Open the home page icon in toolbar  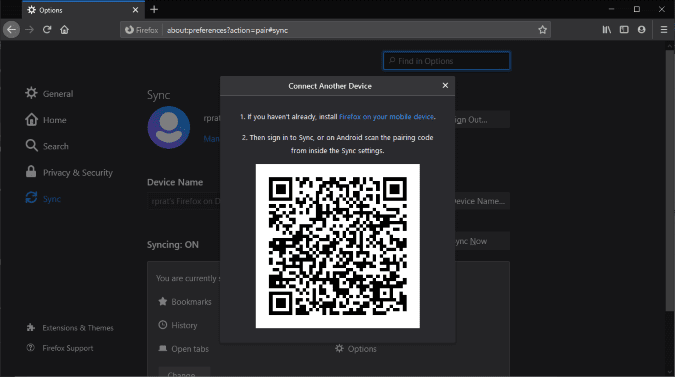65,30
